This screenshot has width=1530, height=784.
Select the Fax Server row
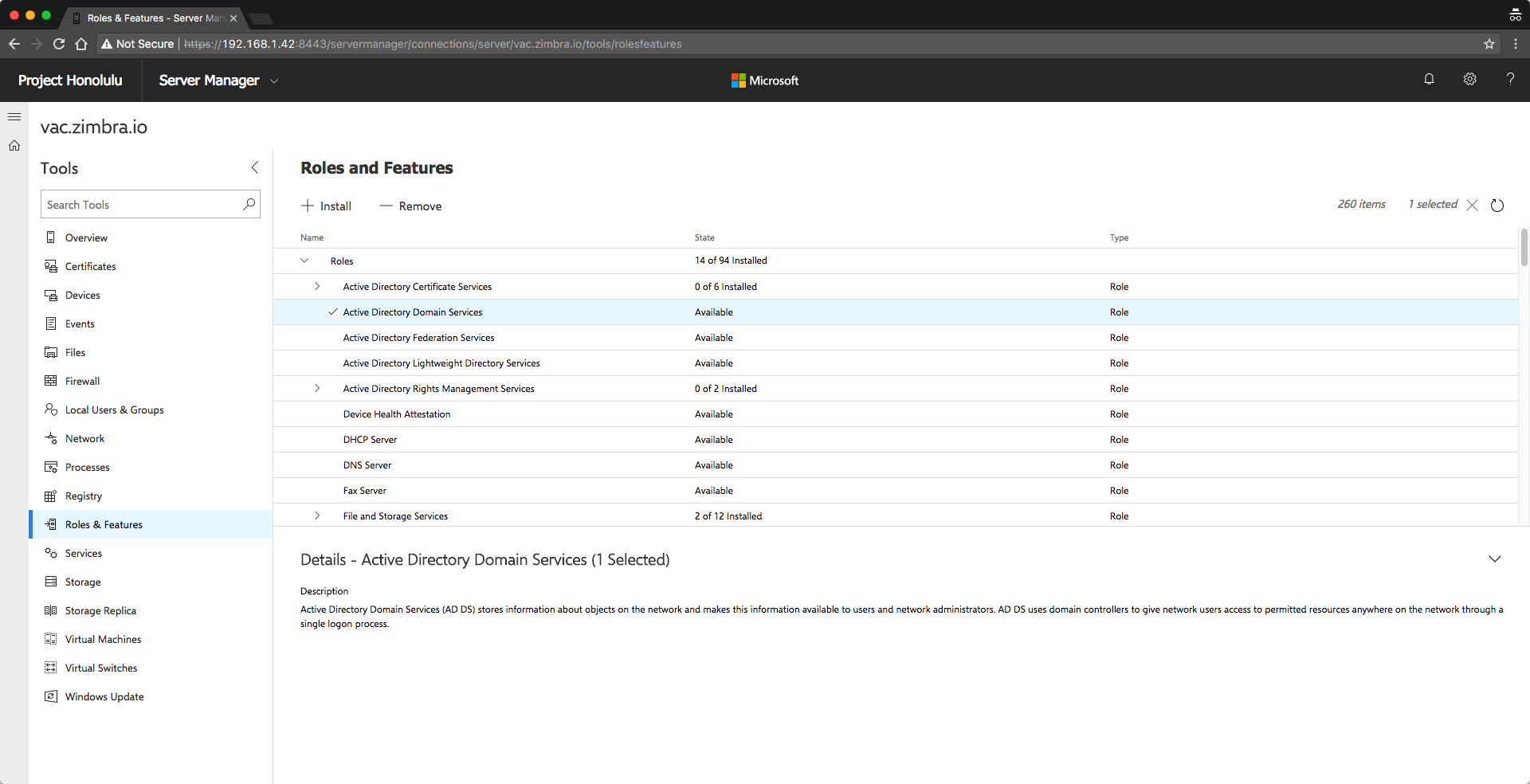(896, 491)
